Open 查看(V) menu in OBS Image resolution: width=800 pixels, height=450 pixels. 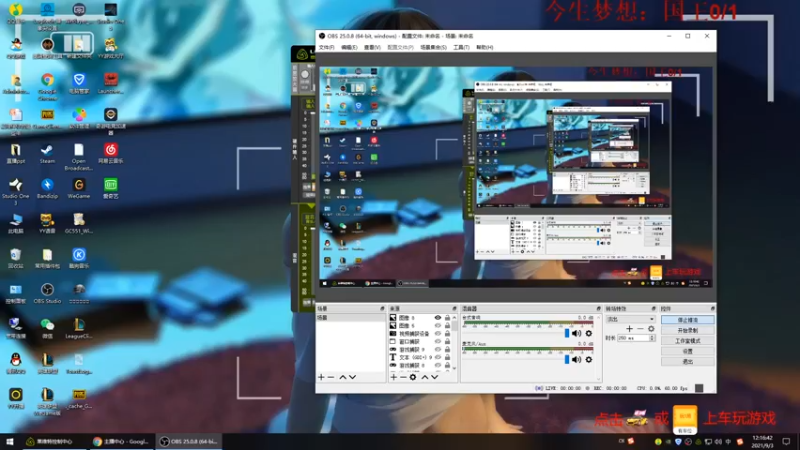pyautogui.click(x=372, y=47)
